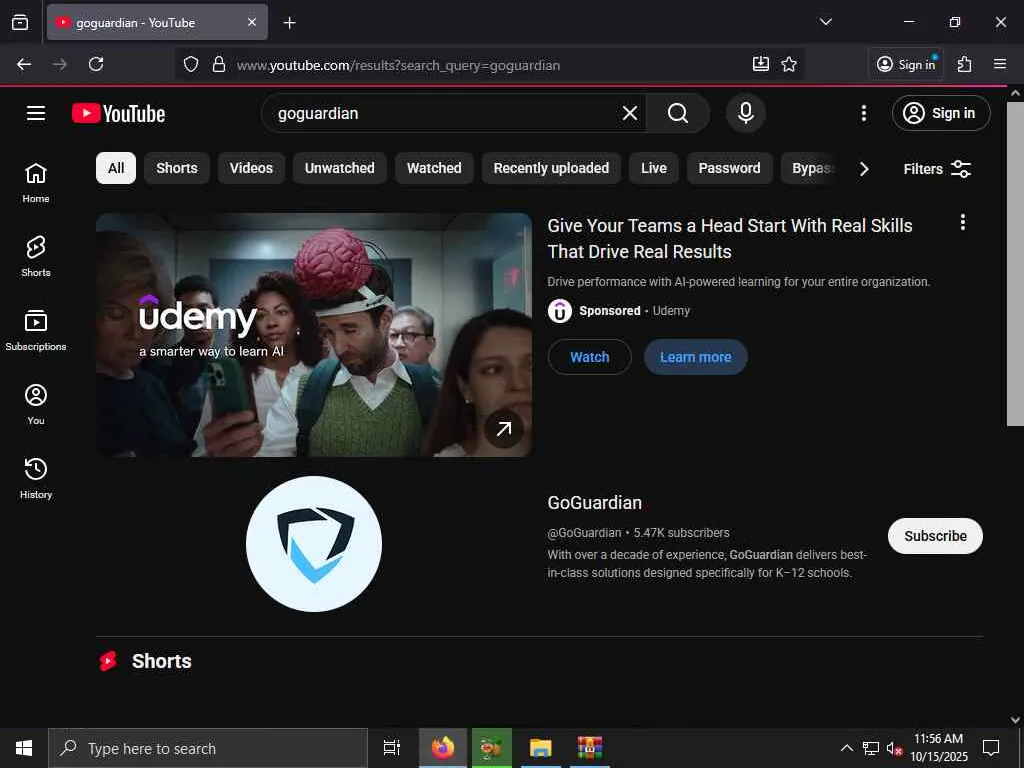Show hidden system tray icons

click(846, 748)
